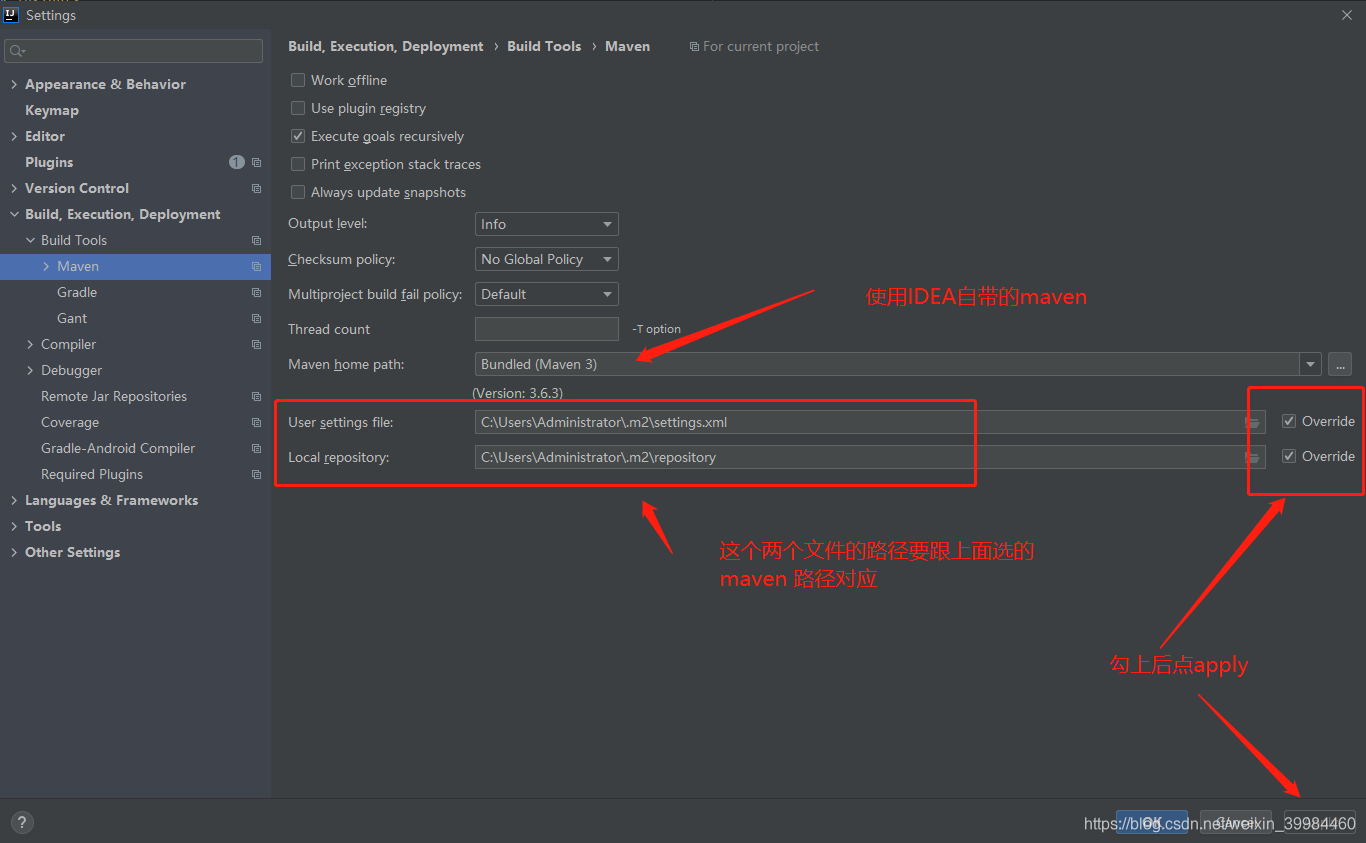Click the ellipsis button for Maven home path
This screenshot has height=843, width=1366.
1340,364
